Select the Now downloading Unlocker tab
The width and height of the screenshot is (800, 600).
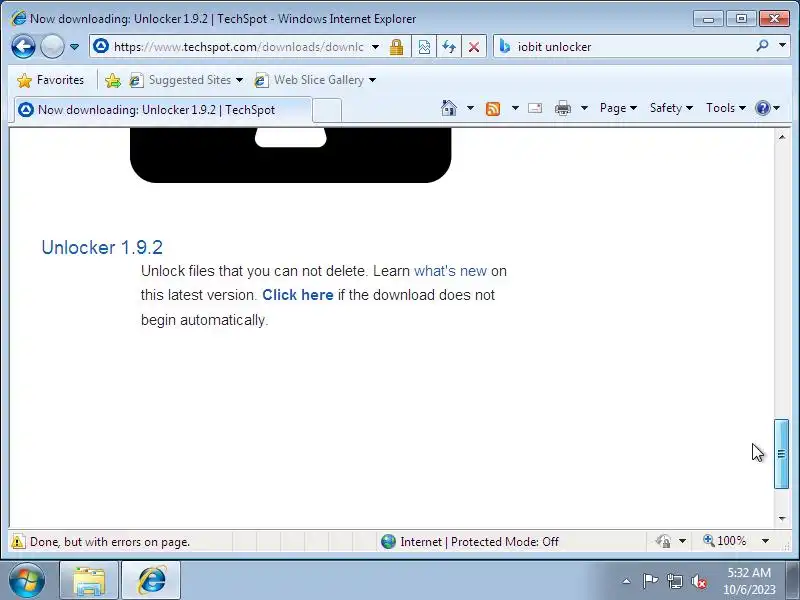click(x=162, y=110)
